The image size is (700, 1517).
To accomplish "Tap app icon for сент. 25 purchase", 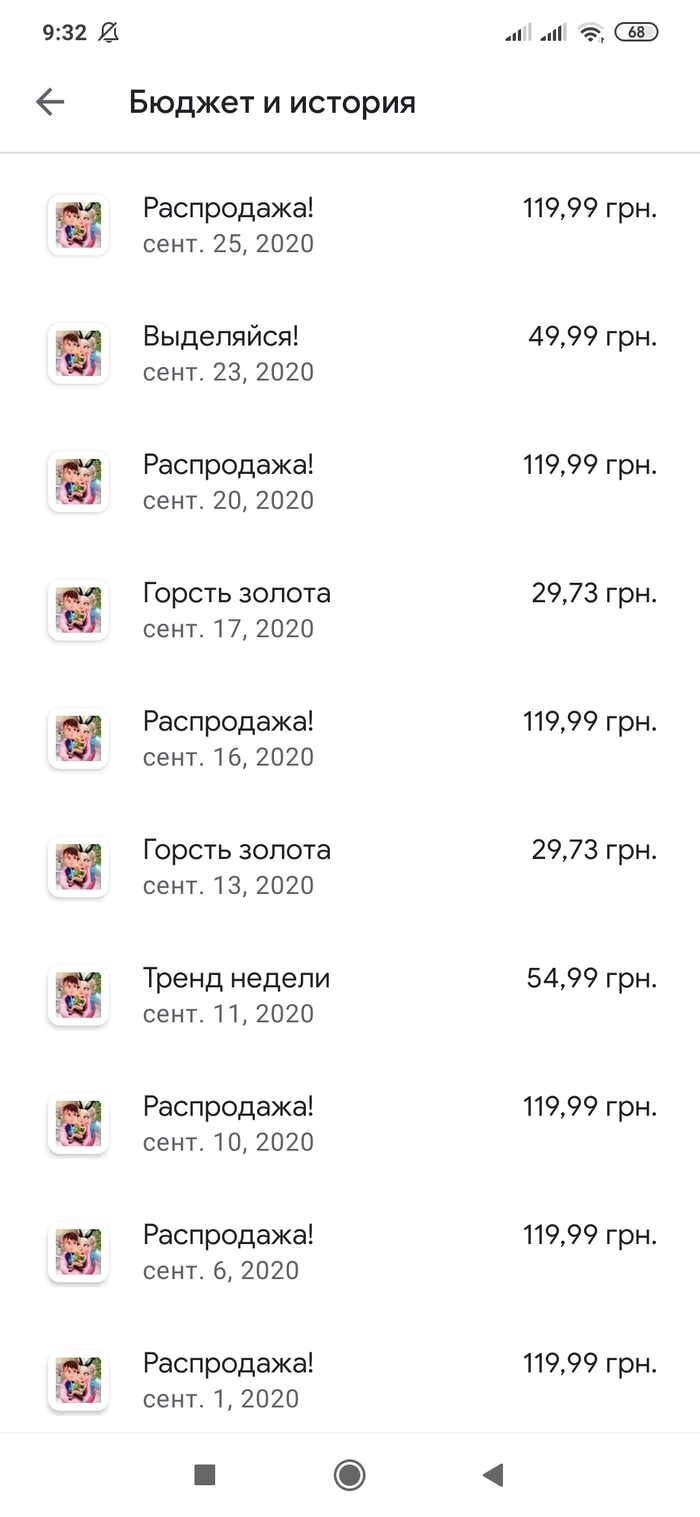I will [x=78, y=225].
